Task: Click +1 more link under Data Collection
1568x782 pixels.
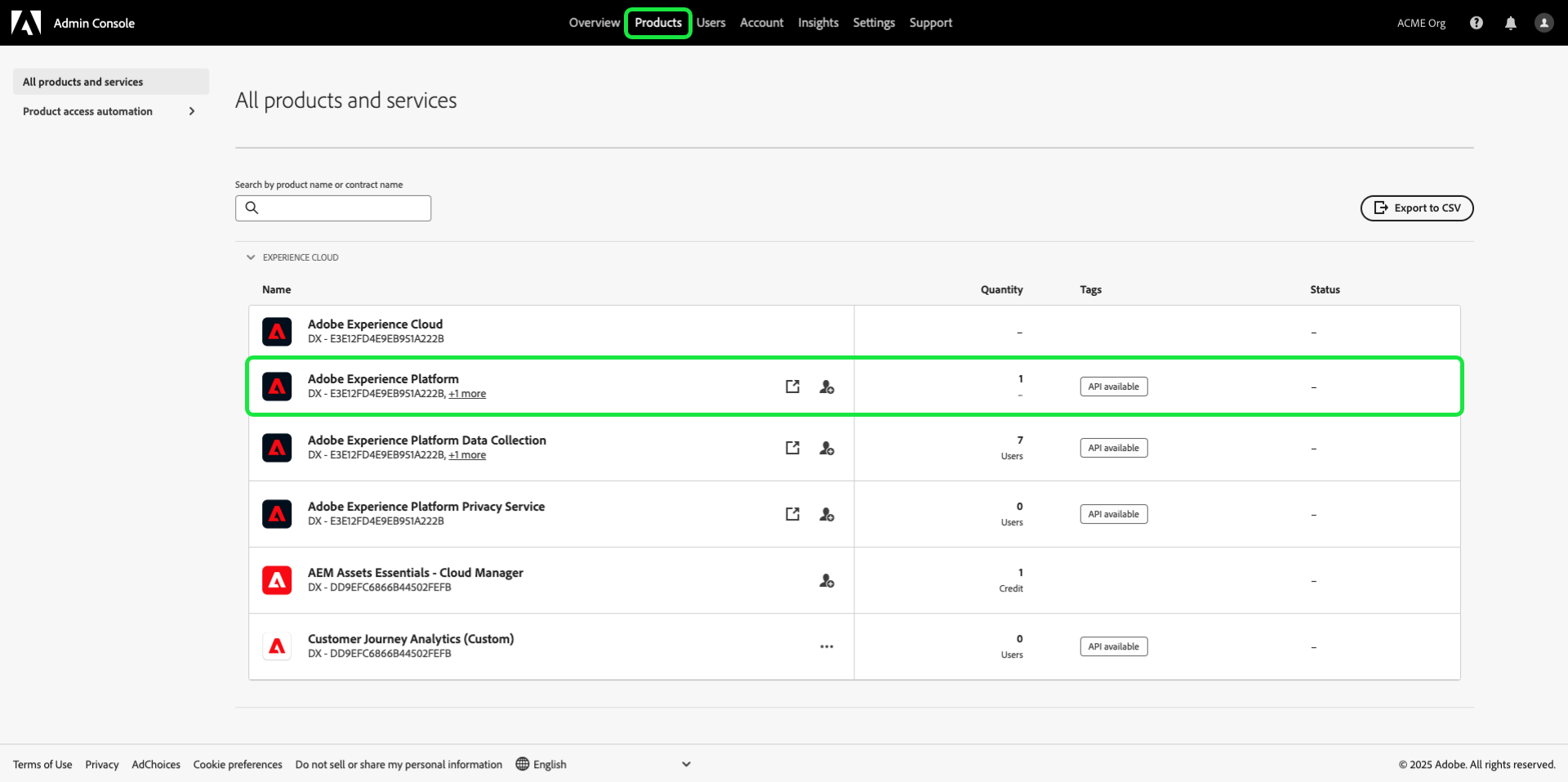Action: coord(467,455)
